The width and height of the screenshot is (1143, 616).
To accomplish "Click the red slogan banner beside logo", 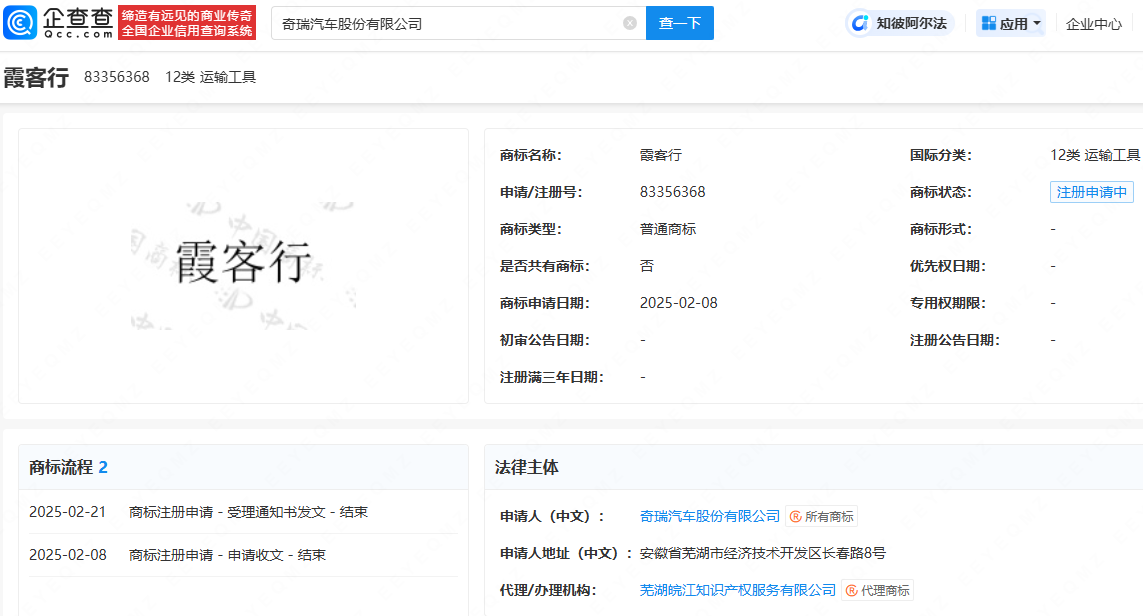I will tap(187, 23).
